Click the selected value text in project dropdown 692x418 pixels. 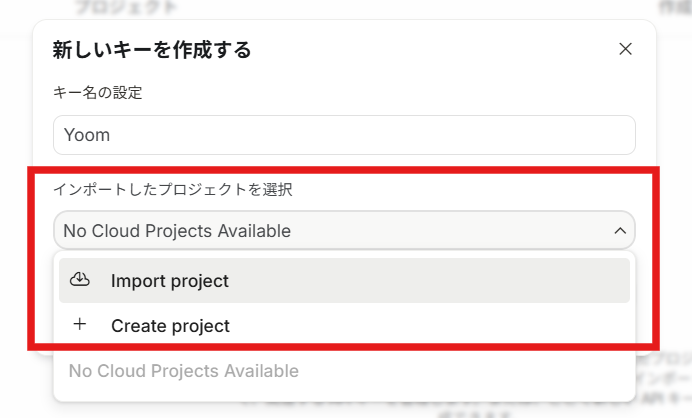click(x=177, y=231)
